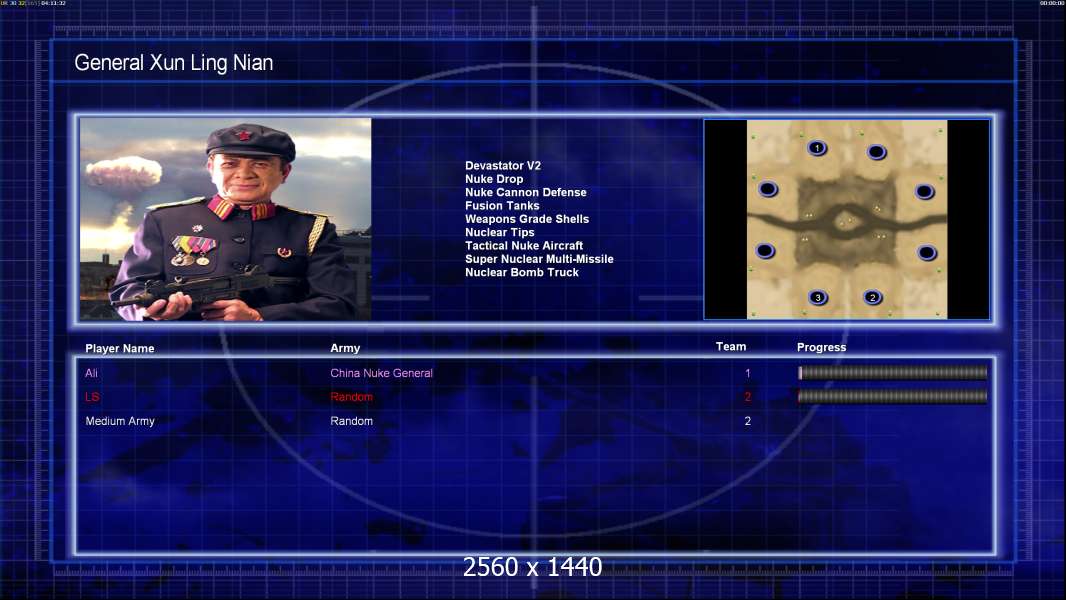
Task: Select the unnumbered start marker on the map's upper right edge
Action: coord(925,192)
